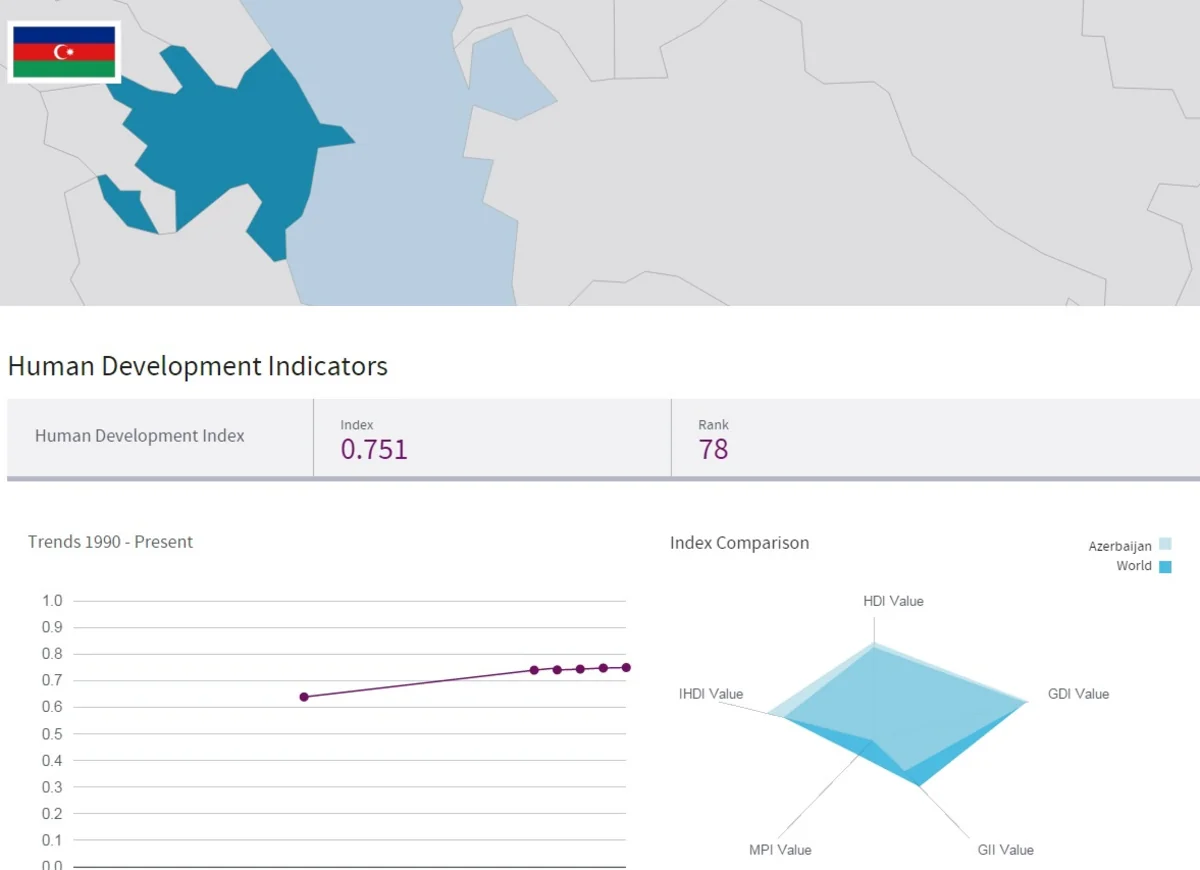Click the 0.8 y-axis label
The image size is (1200, 870).
52,654
